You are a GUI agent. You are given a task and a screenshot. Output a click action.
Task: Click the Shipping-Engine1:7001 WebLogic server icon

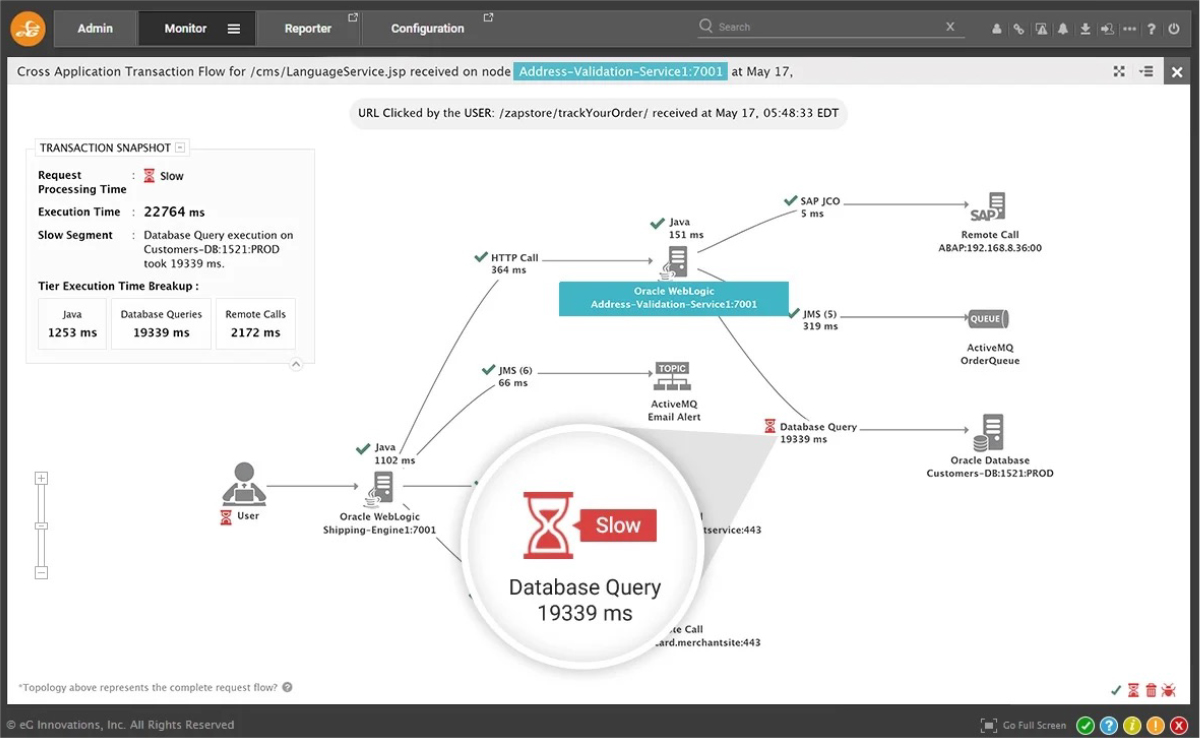(x=380, y=489)
